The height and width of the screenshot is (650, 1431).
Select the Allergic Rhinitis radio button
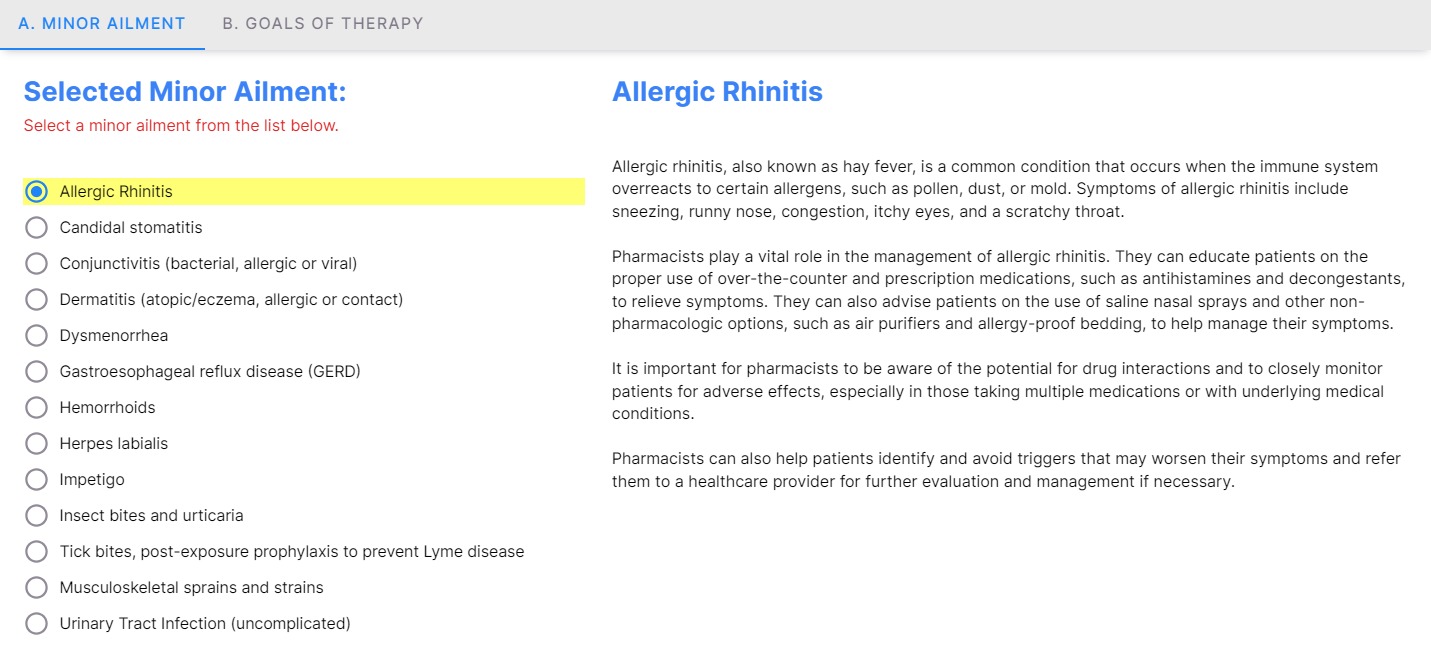pyautogui.click(x=37, y=191)
